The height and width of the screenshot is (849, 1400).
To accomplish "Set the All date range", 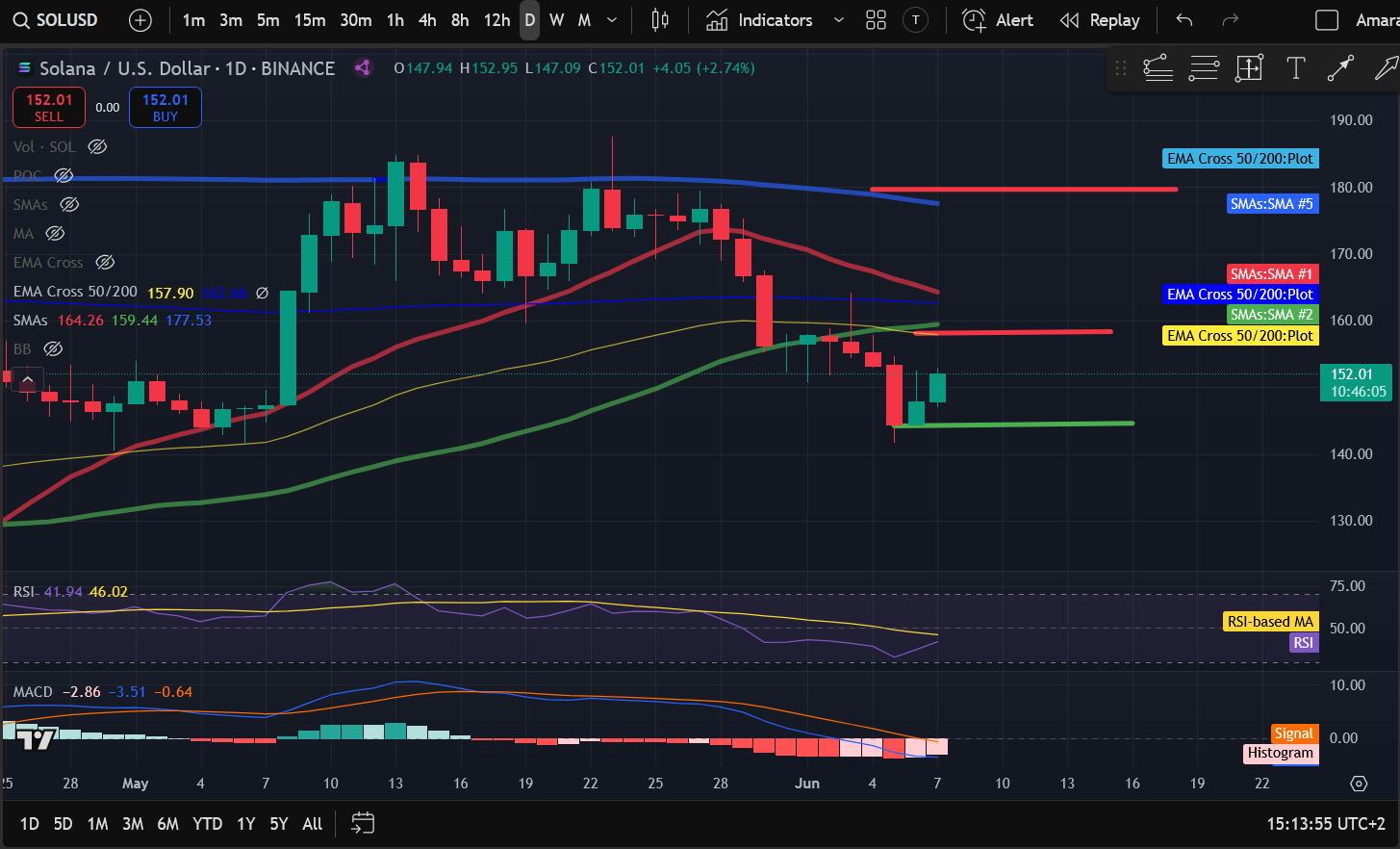I will click(x=313, y=824).
